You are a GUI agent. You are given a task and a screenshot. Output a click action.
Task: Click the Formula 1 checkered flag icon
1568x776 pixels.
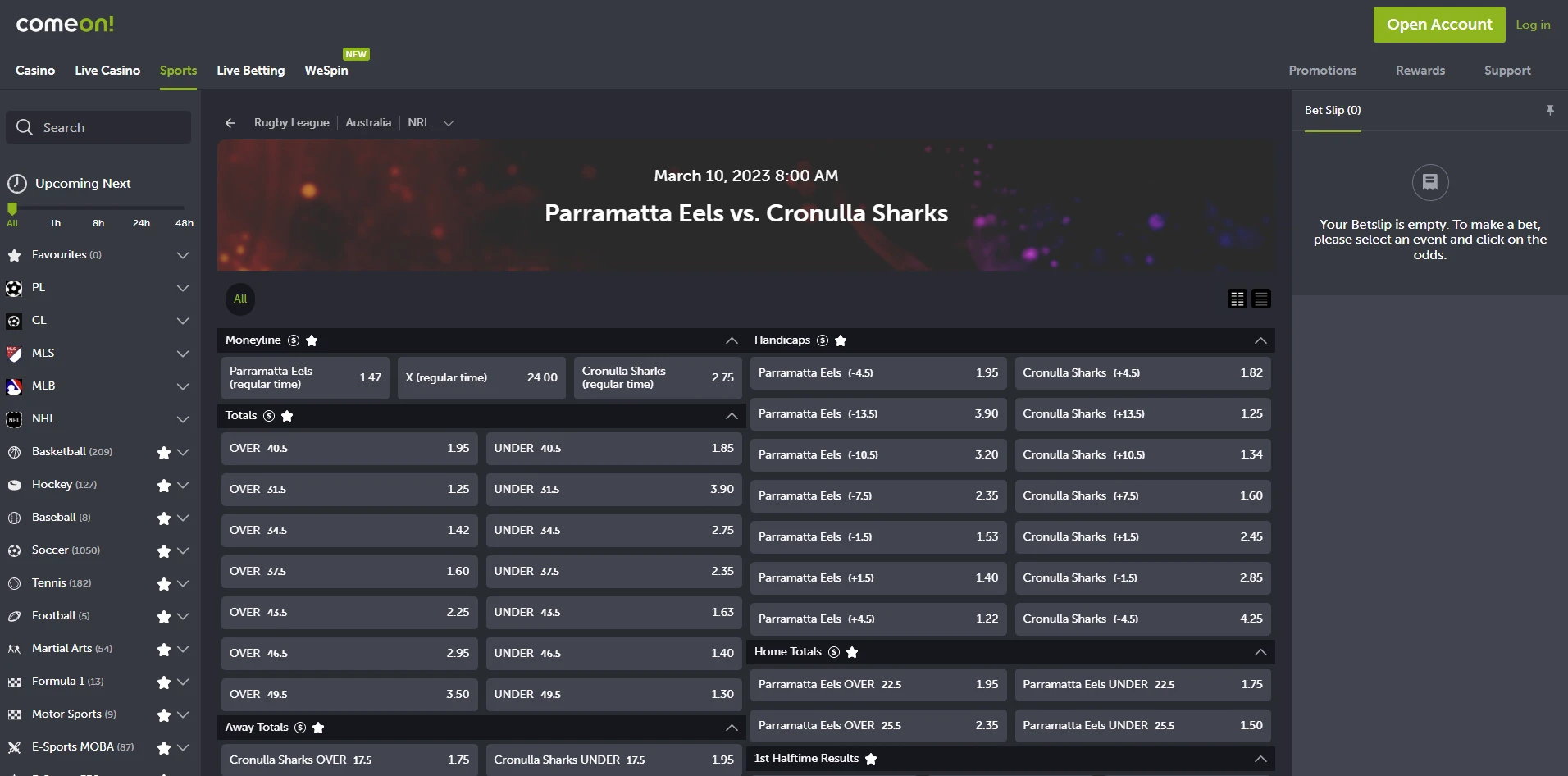pyautogui.click(x=14, y=682)
